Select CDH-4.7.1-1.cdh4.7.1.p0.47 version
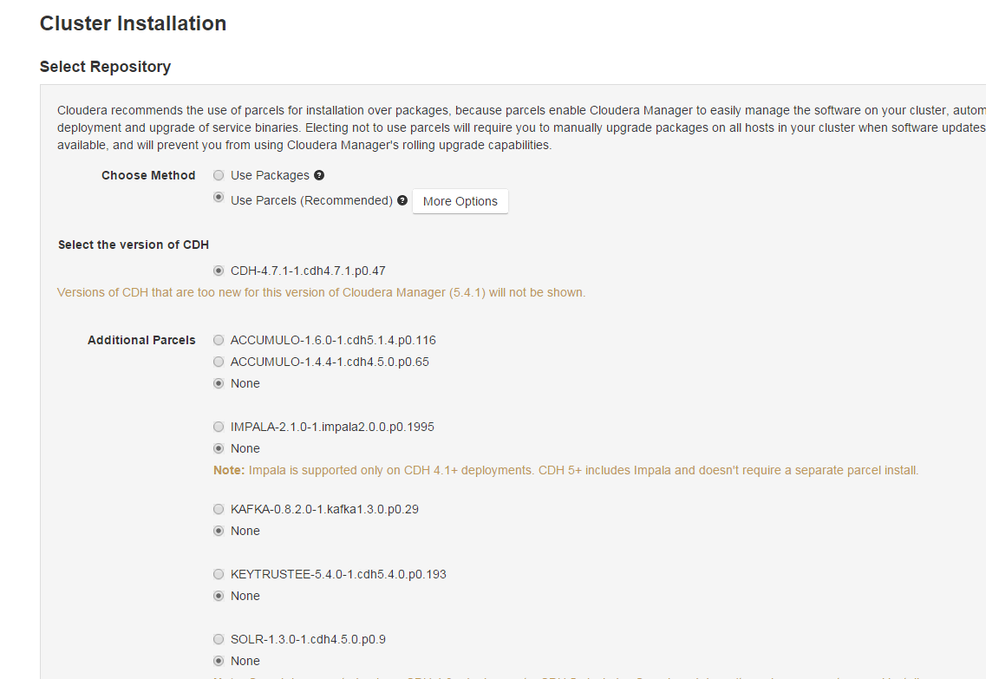The height and width of the screenshot is (679, 999). (219, 270)
